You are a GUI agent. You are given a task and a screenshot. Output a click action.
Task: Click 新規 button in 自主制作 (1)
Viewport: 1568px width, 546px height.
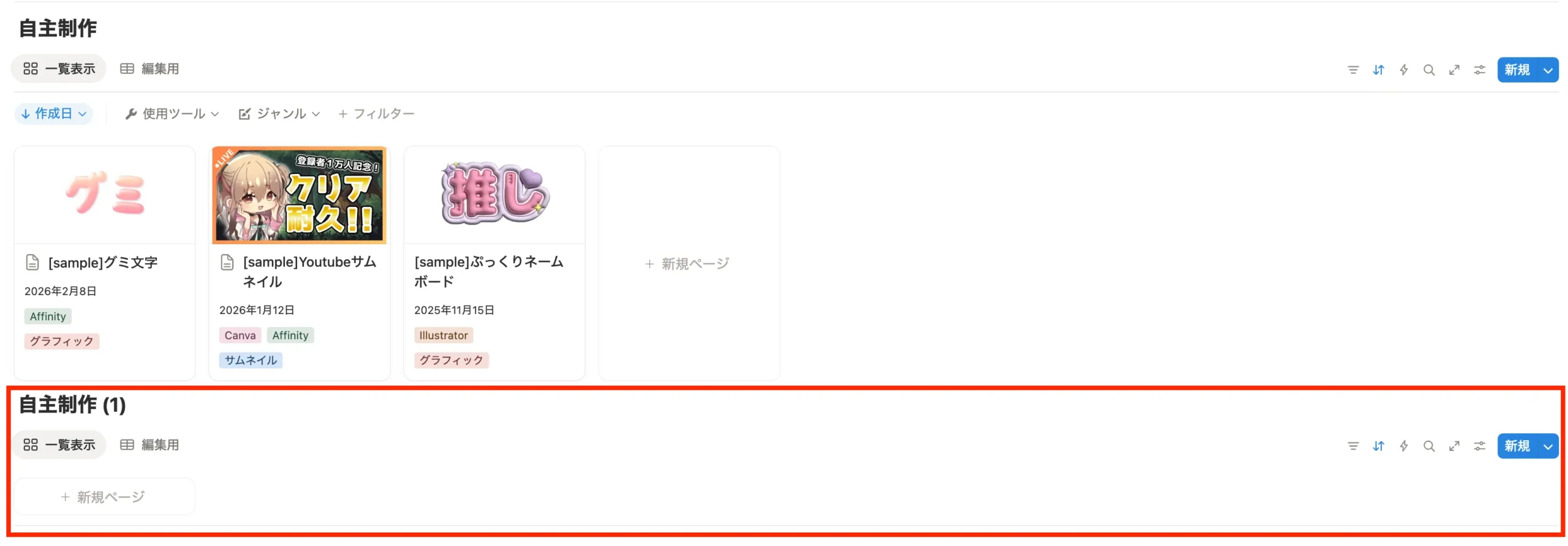tap(1517, 446)
